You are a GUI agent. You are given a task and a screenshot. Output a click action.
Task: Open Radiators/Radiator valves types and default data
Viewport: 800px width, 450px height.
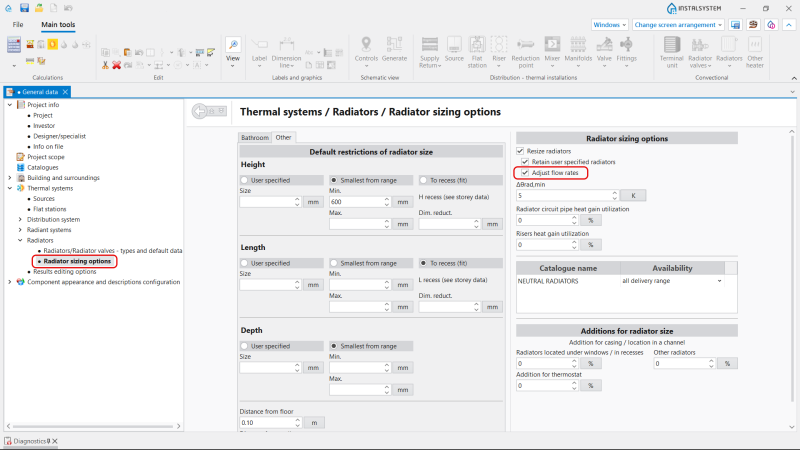tap(113, 251)
